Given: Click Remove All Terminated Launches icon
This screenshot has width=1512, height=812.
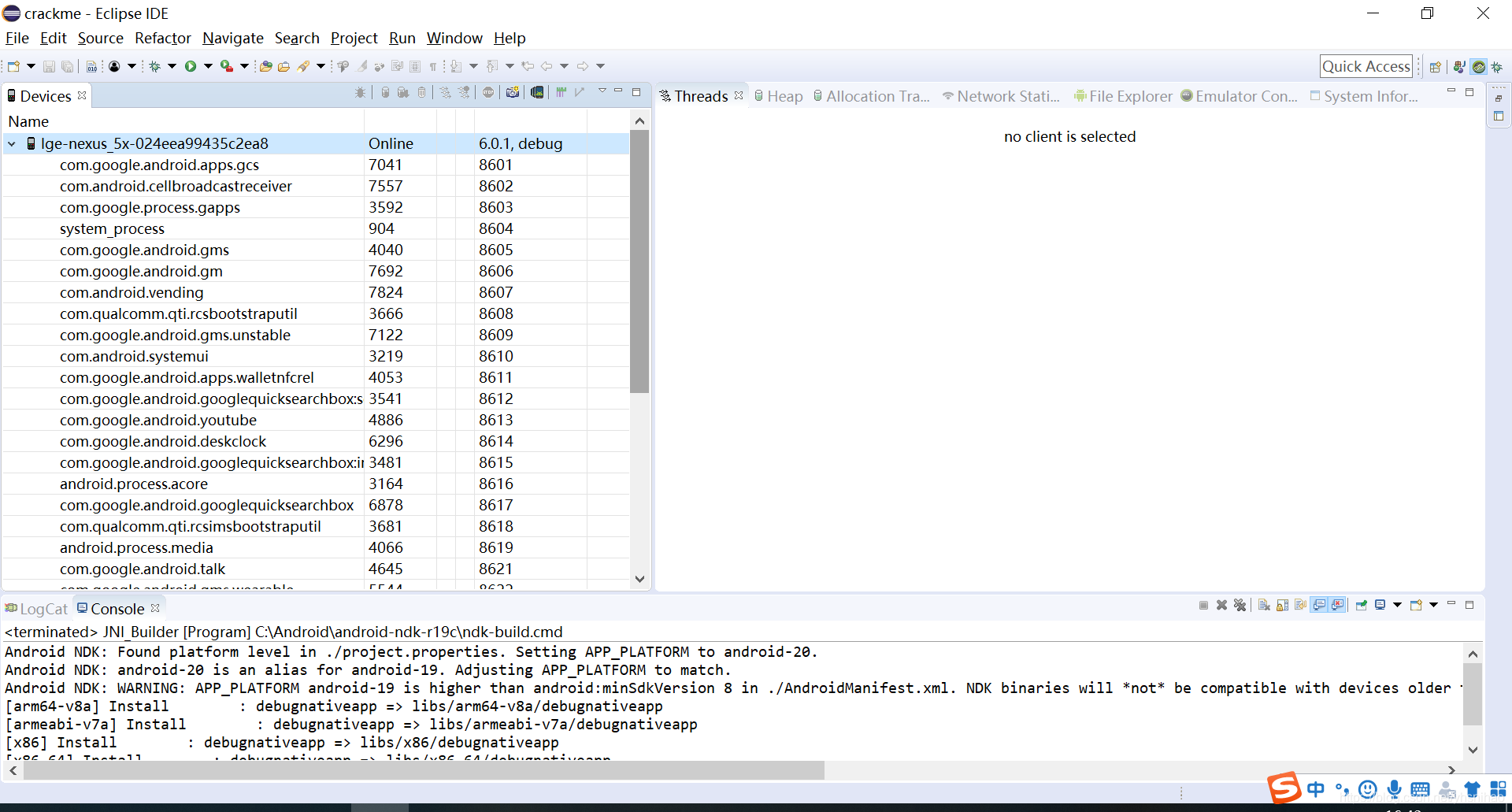Looking at the screenshot, I should [x=1240, y=605].
